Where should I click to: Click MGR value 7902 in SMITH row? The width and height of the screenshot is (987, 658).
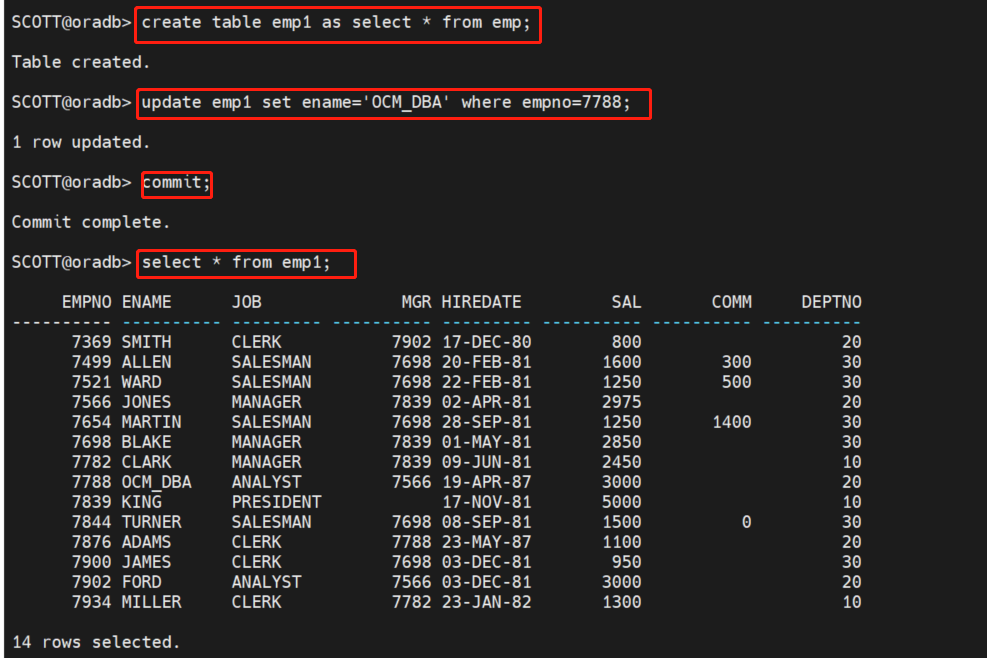(x=411, y=342)
